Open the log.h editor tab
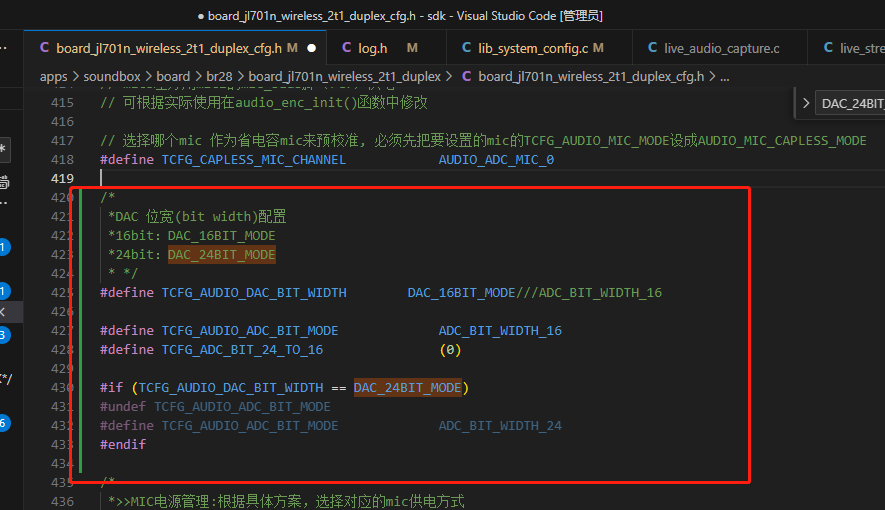The width and height of the screenshot is (885, 510). 387,49
